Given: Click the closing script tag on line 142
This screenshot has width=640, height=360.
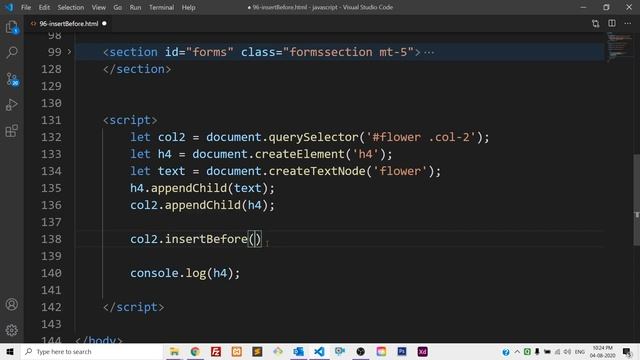Looking at the screenshot, I should (133, 307).
